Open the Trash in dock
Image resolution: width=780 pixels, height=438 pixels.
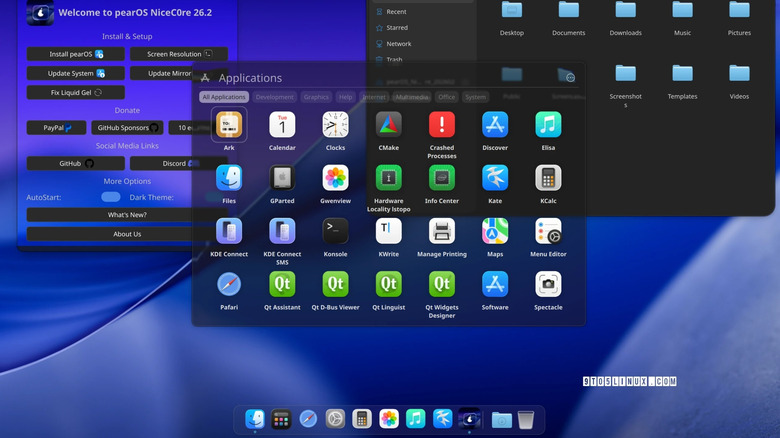point(525,420)
